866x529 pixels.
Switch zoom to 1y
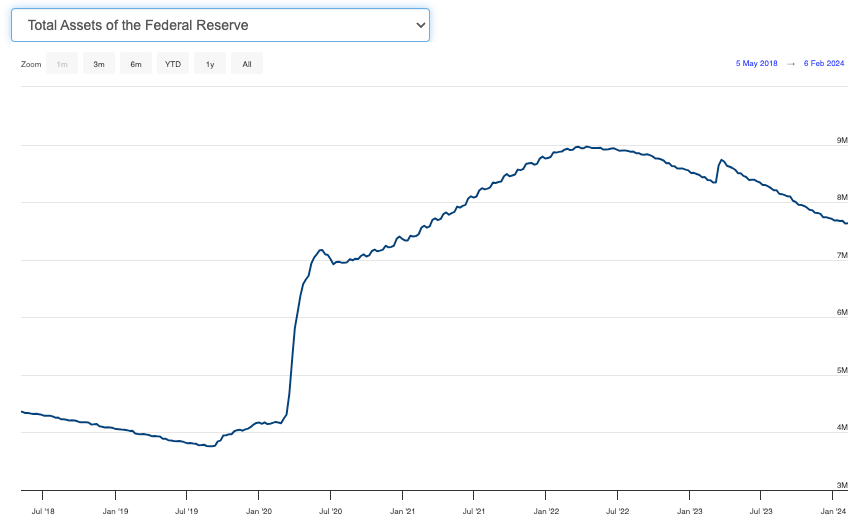point(210,64)
